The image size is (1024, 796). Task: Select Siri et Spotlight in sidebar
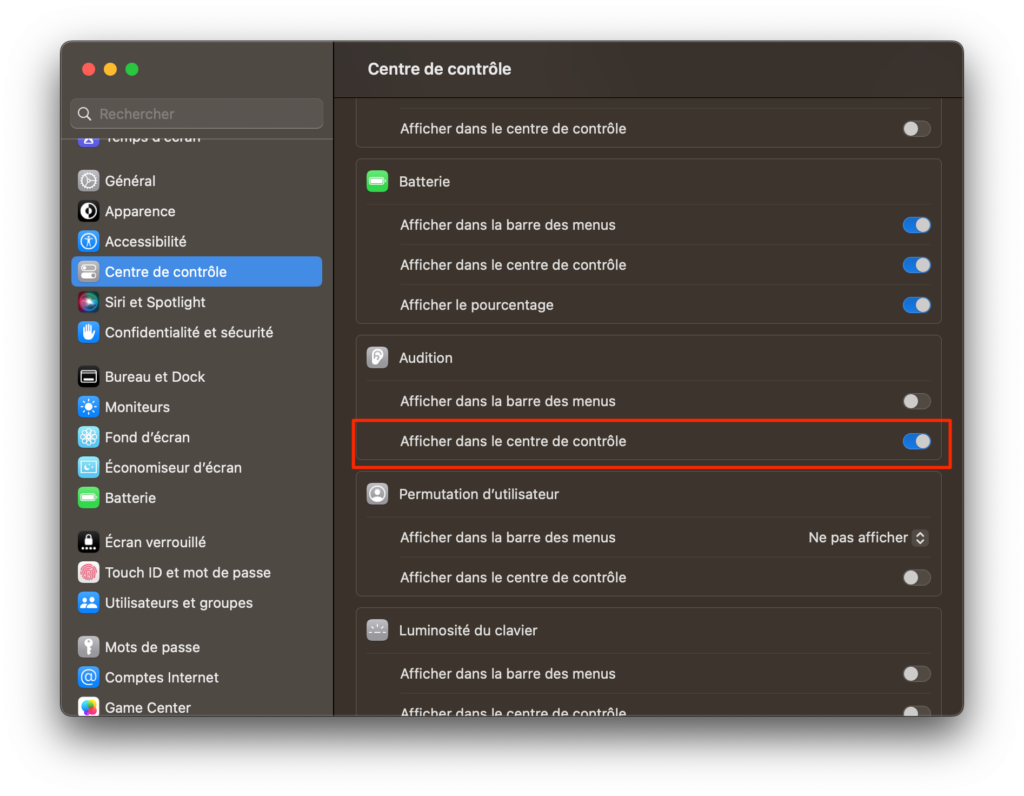click(x=197, y=302)
